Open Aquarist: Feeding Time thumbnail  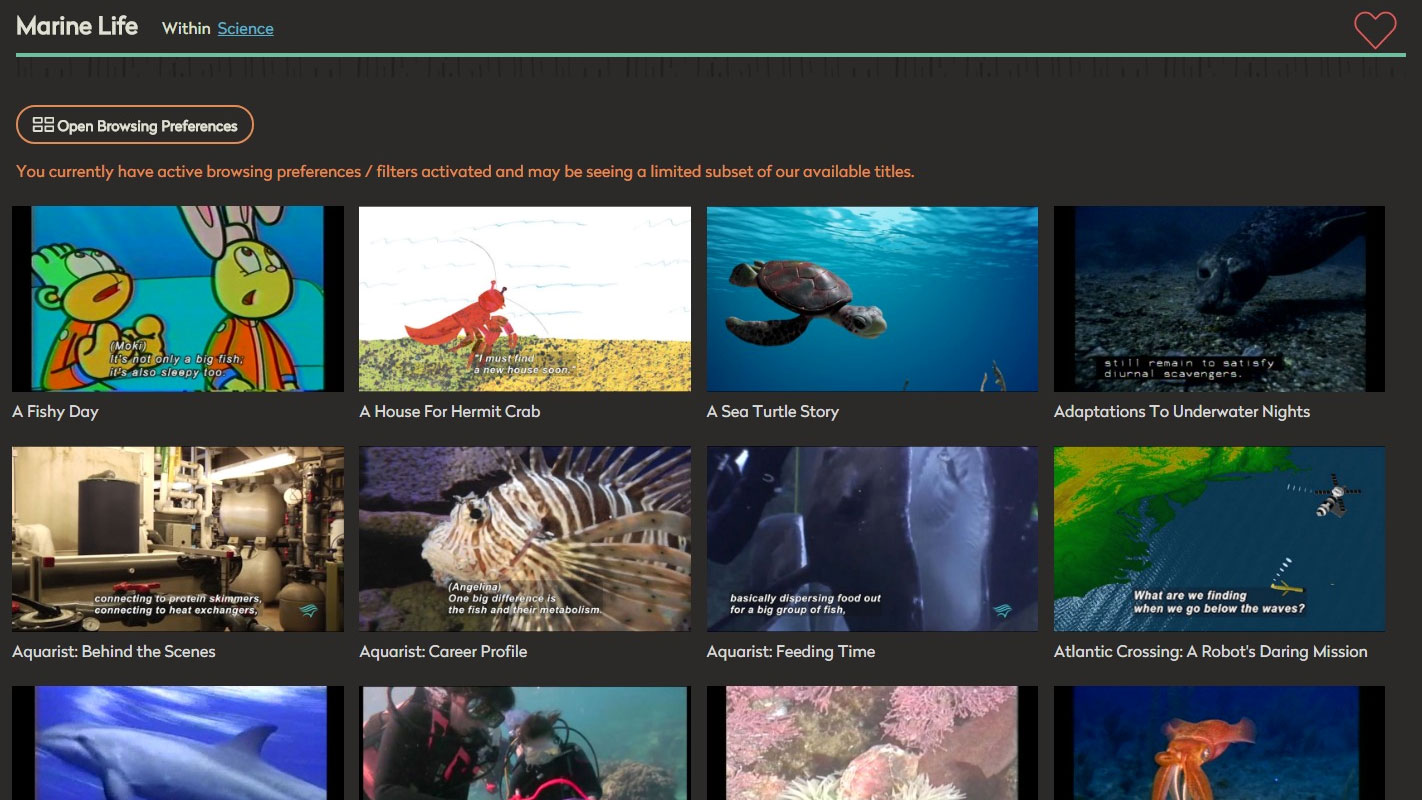[872, 539]
